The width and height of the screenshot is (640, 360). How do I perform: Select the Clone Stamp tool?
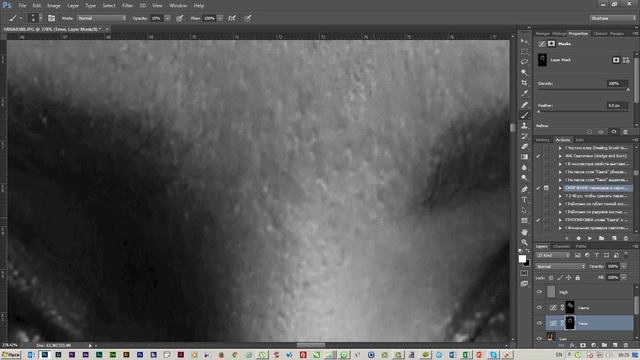(524, 126)
